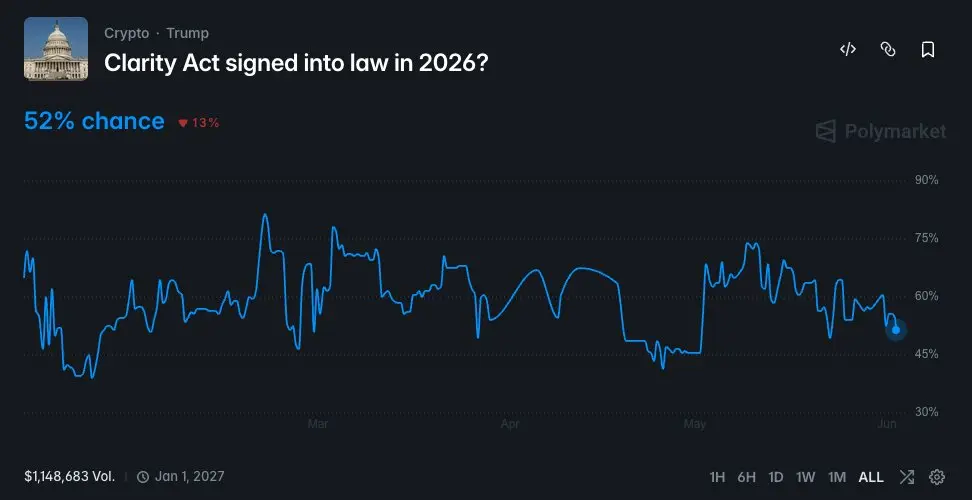This screenshot has height=500, width=972.
Task: Open the Trump tag link
Action: [187, 33]
